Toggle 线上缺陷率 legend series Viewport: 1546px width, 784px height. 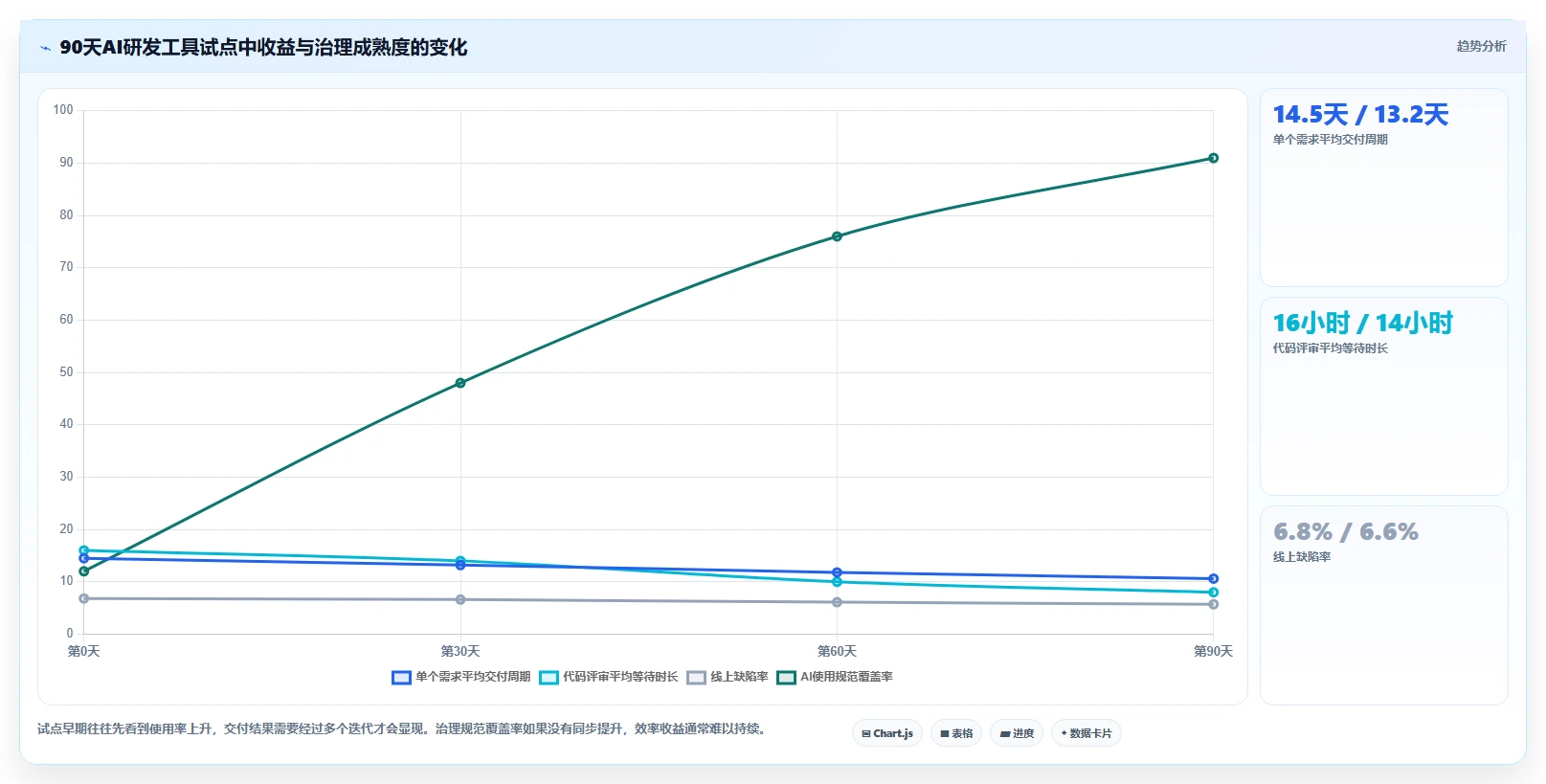click(728, 677)
